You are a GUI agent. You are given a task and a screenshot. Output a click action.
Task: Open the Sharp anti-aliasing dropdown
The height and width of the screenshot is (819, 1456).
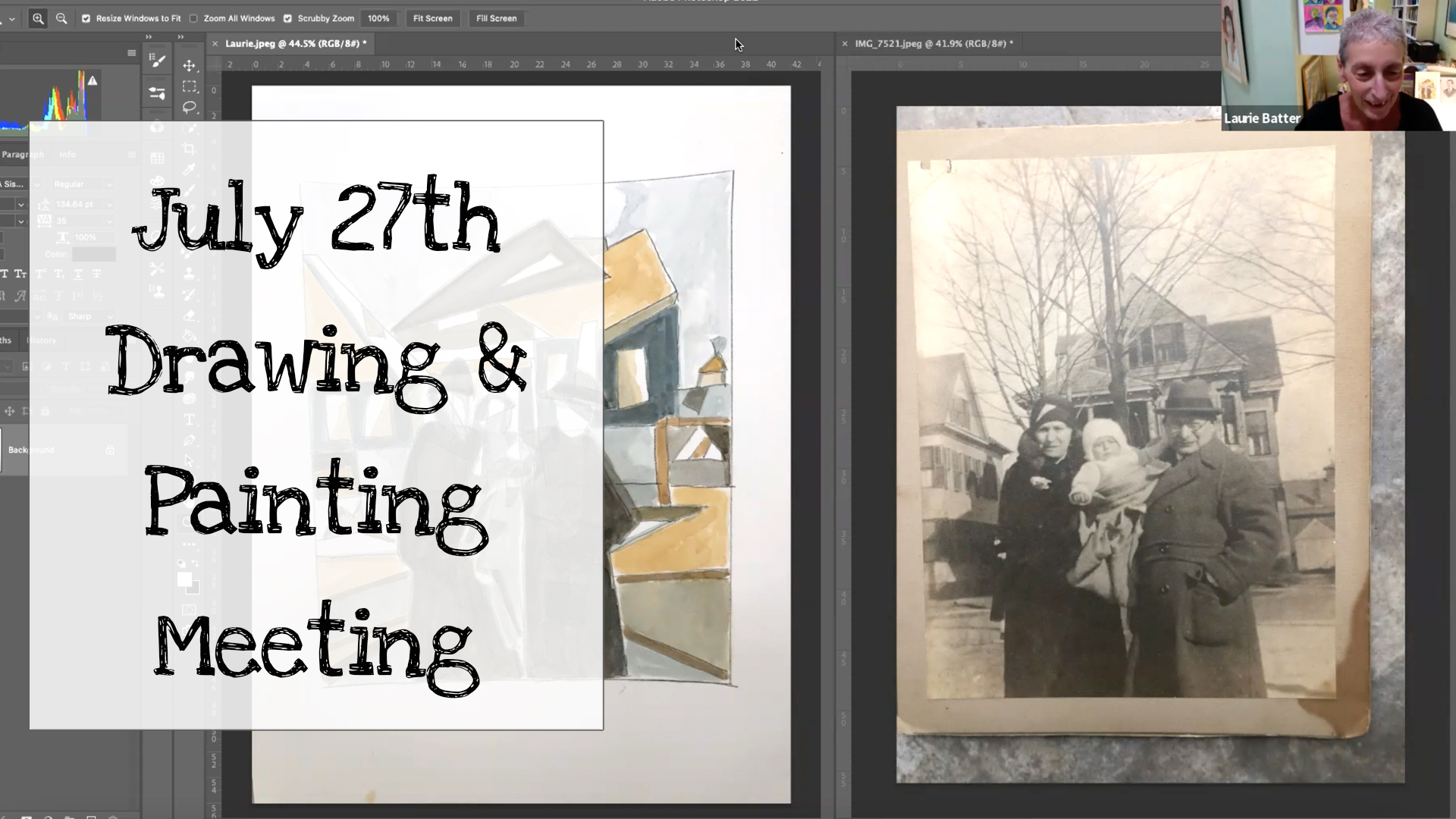[110, 317]
